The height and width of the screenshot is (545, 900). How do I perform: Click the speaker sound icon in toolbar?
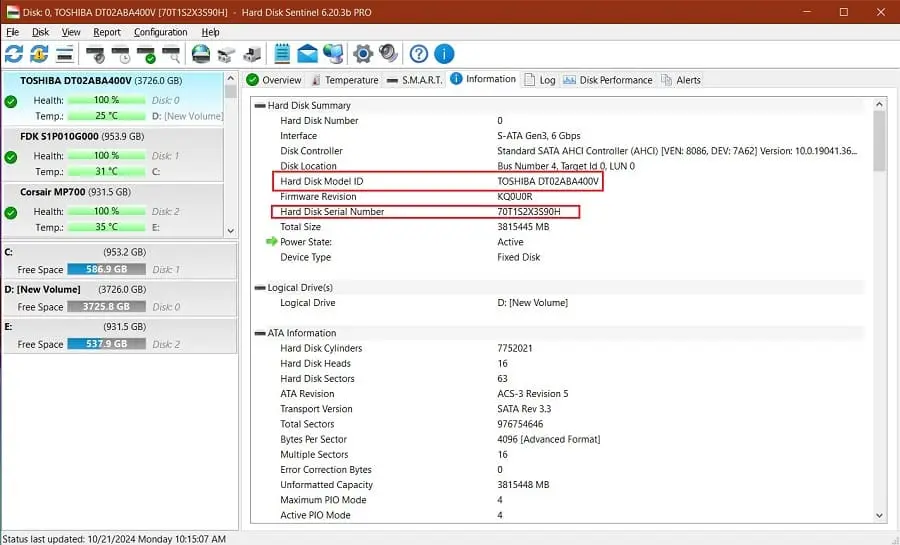click(389, 54)
